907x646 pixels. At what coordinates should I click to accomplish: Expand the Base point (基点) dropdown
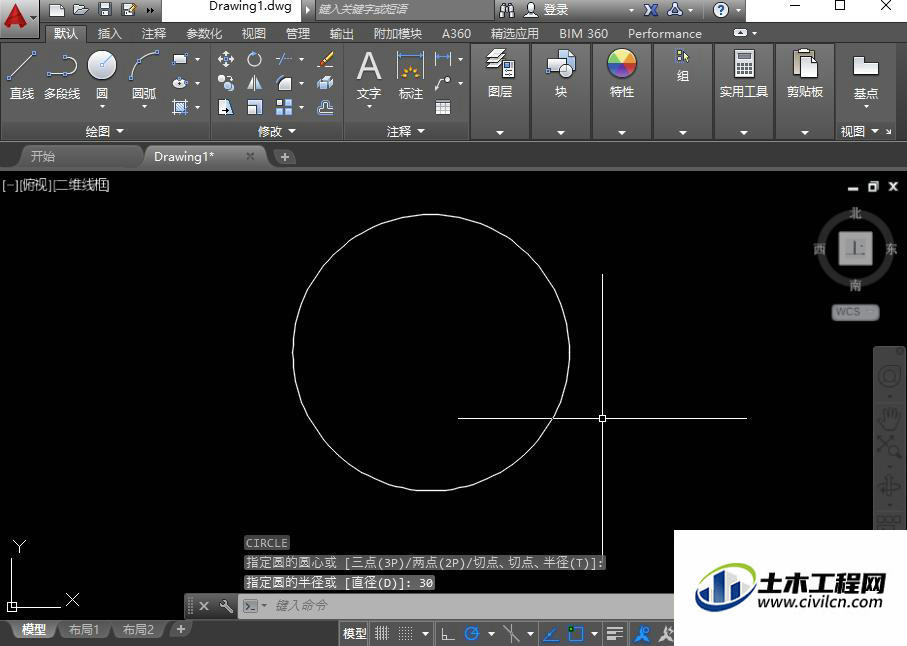(x=866, y=107)
